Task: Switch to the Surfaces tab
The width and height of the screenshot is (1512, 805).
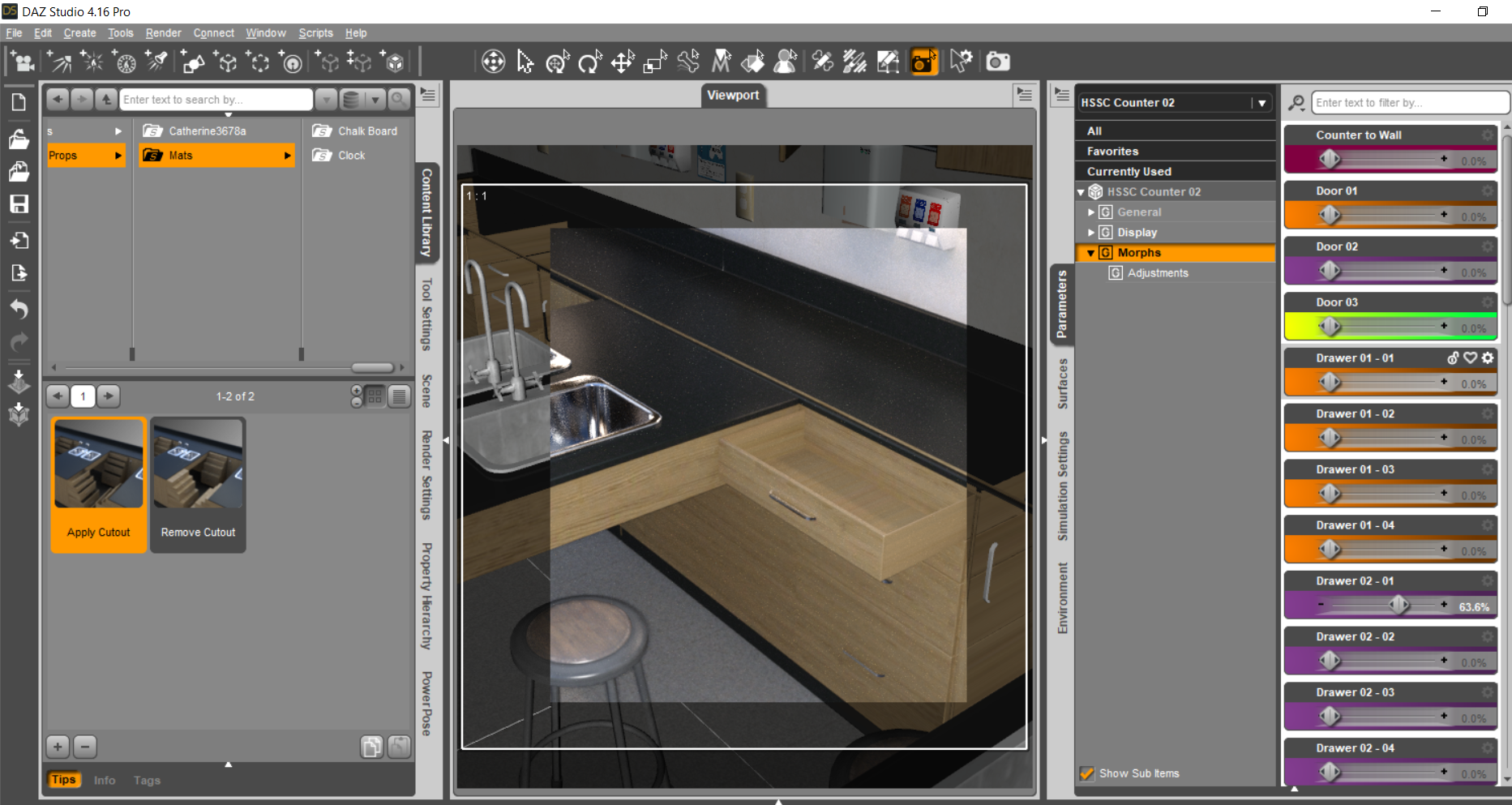Action: point(1062,383)
